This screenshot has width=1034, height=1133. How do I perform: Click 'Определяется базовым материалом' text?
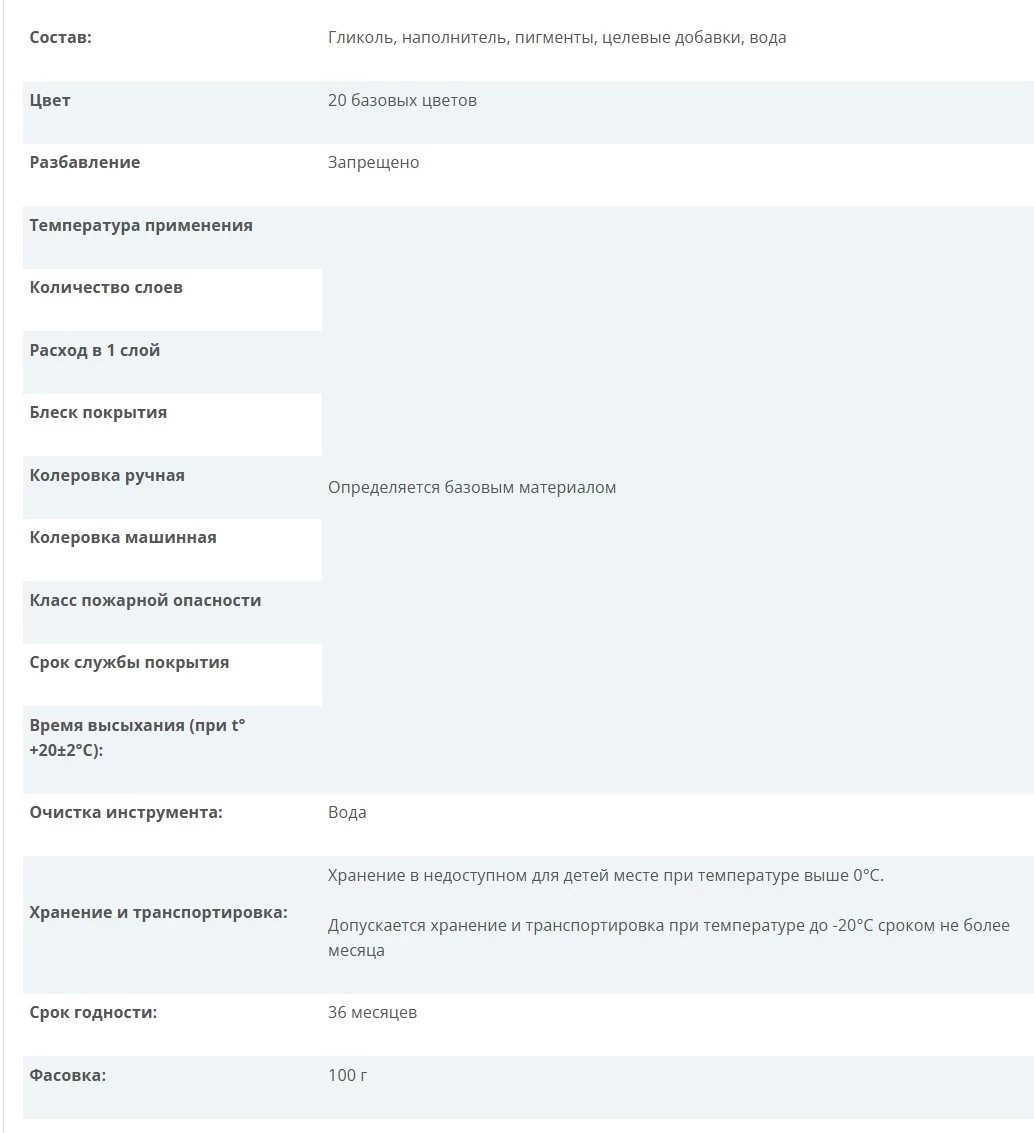click(x=472, y=488)
